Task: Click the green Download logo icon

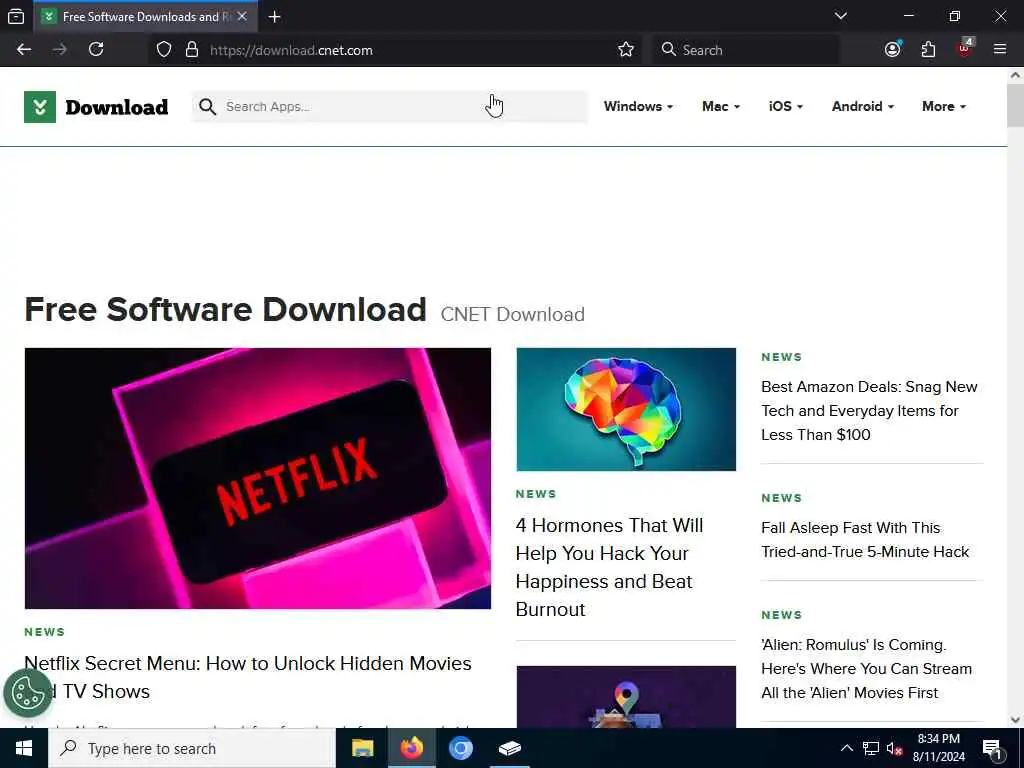Action: click(40, 107)
